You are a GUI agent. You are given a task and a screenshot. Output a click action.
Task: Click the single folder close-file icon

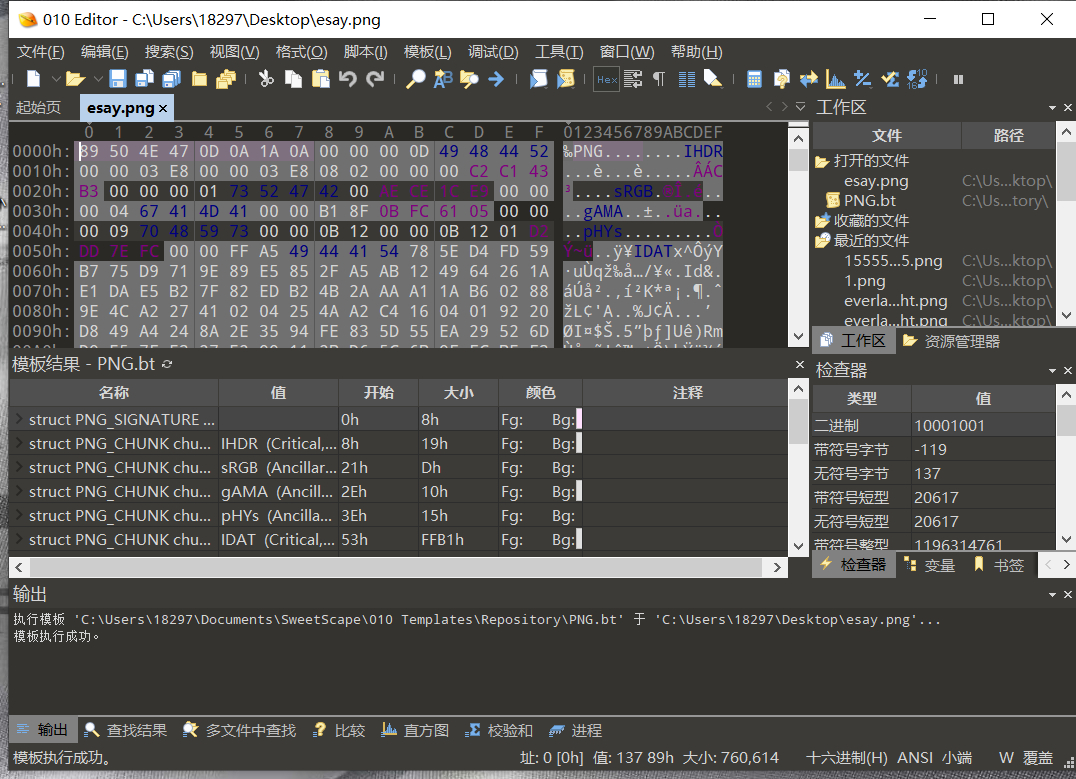[x=199, y=79]
